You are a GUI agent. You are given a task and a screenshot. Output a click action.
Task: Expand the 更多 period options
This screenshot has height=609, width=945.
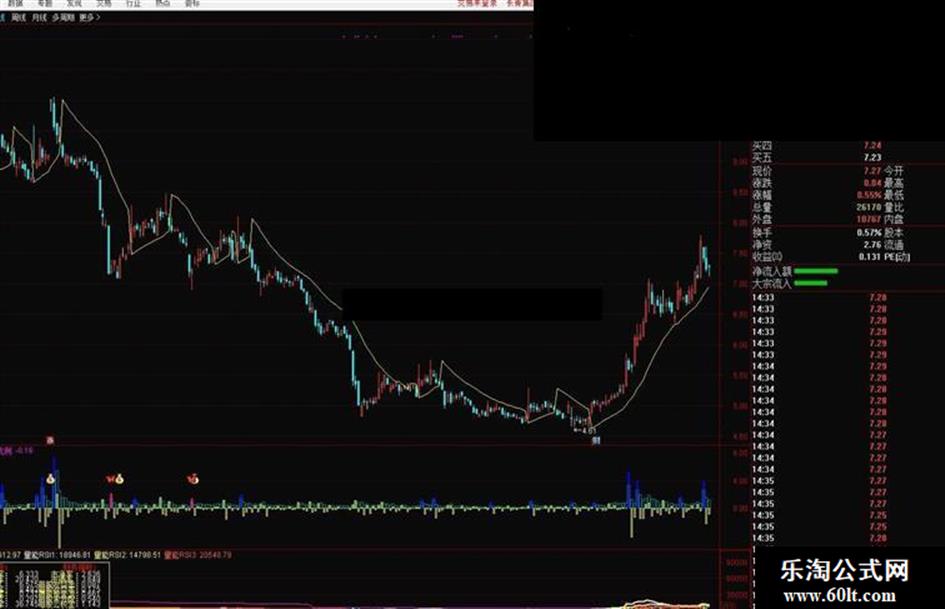(89, 17)
